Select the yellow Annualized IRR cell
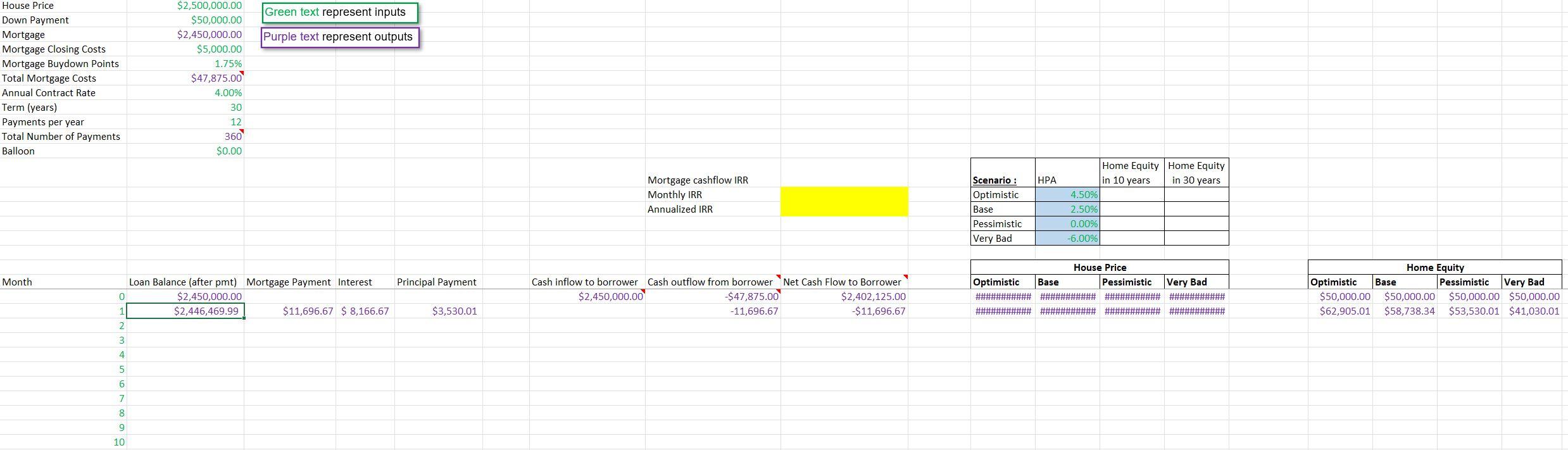The image size is (1568, 450). point(844,209)
